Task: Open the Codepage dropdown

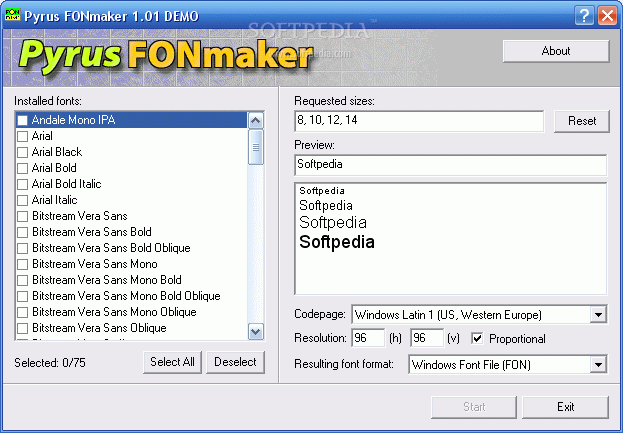Action: pyautogui.click(x=598, y=315)
